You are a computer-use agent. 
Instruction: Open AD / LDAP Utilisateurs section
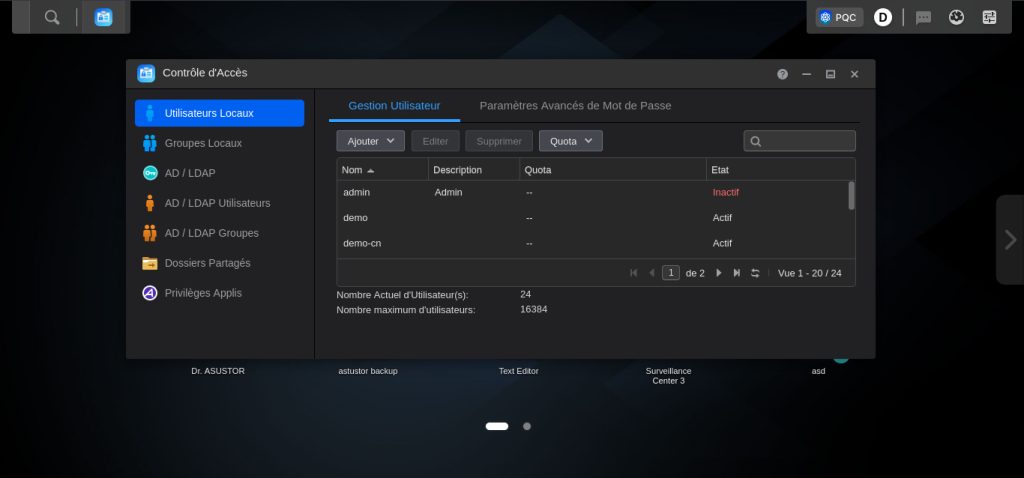pos(219,203)
